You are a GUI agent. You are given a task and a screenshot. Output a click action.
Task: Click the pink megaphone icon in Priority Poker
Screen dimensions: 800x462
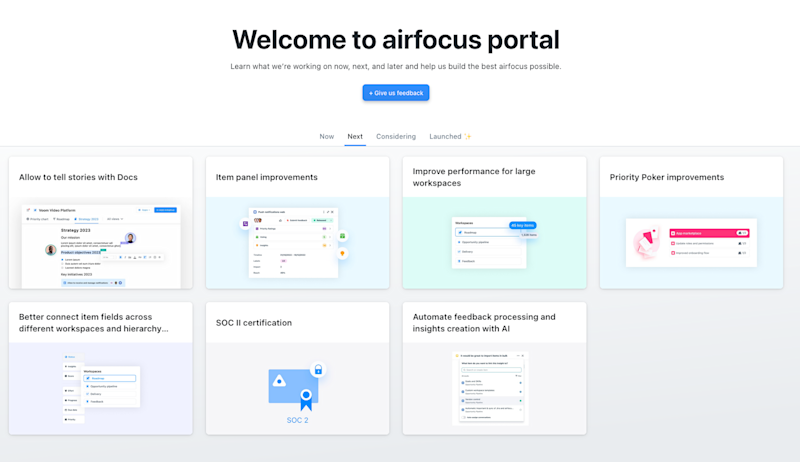click(646, 243)
